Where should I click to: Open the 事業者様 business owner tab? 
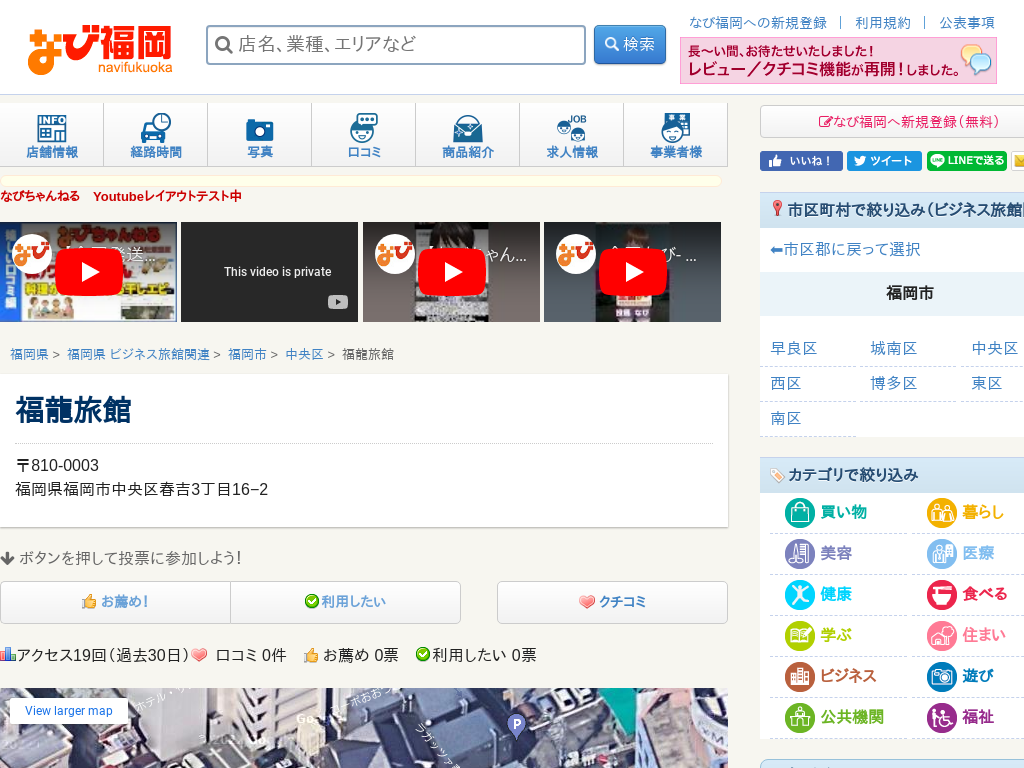(x=676, y=135)
